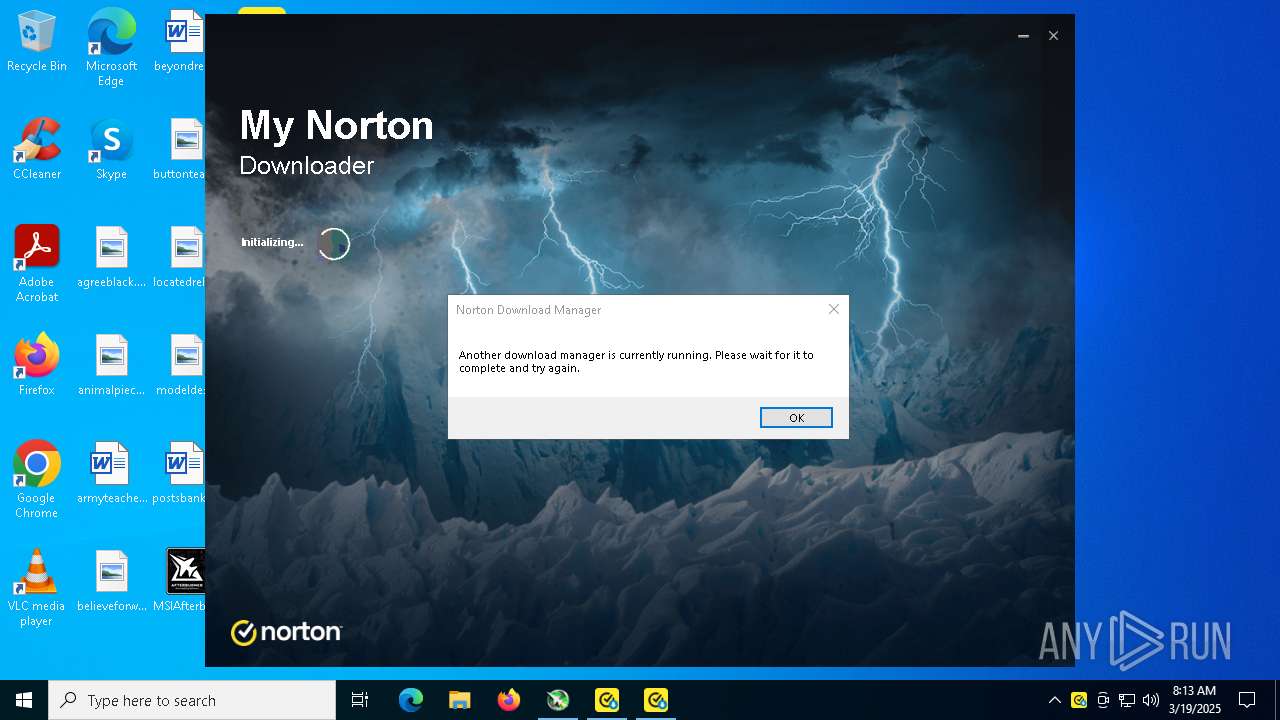Select the Skype desktop shortcut
The width and height of the screenshot is (1280, 720).
click(111, 150)
